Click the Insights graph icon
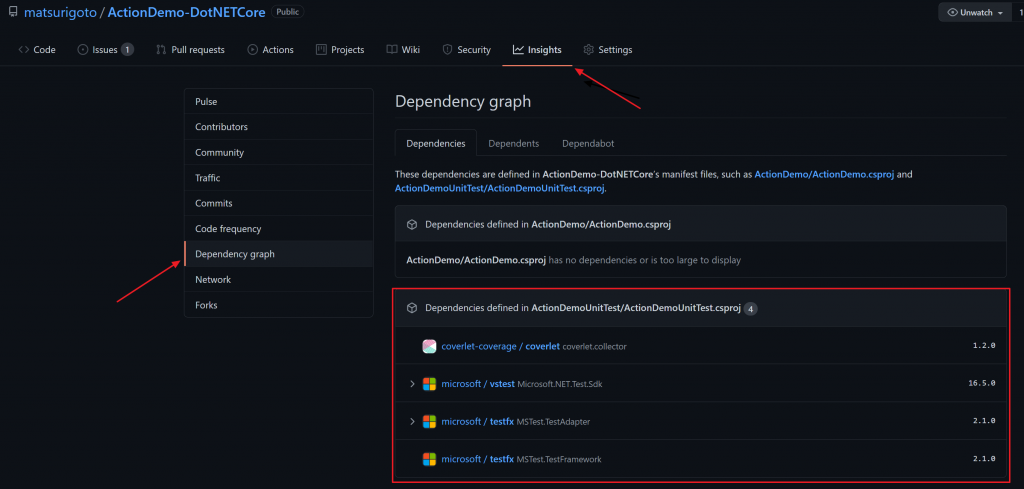The image size is (1024, 489). pos(518,50)
